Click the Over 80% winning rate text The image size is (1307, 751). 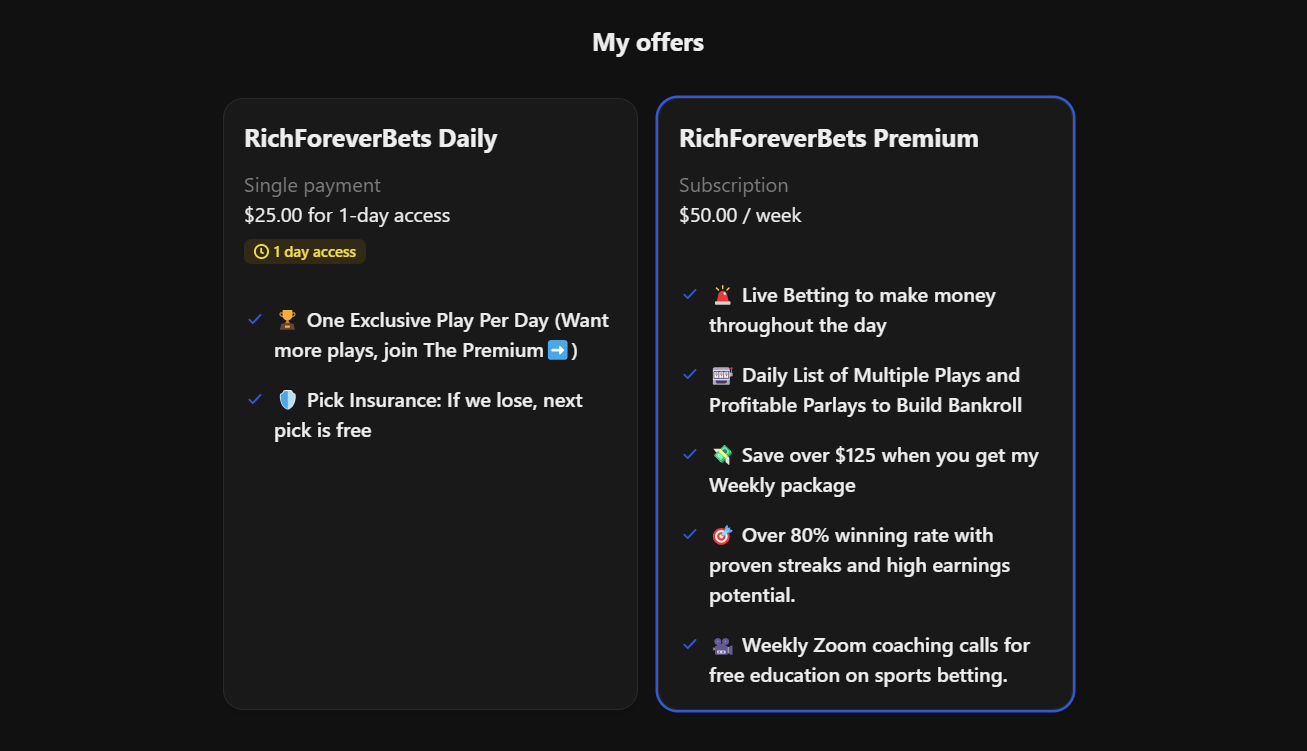pos(867,535)
